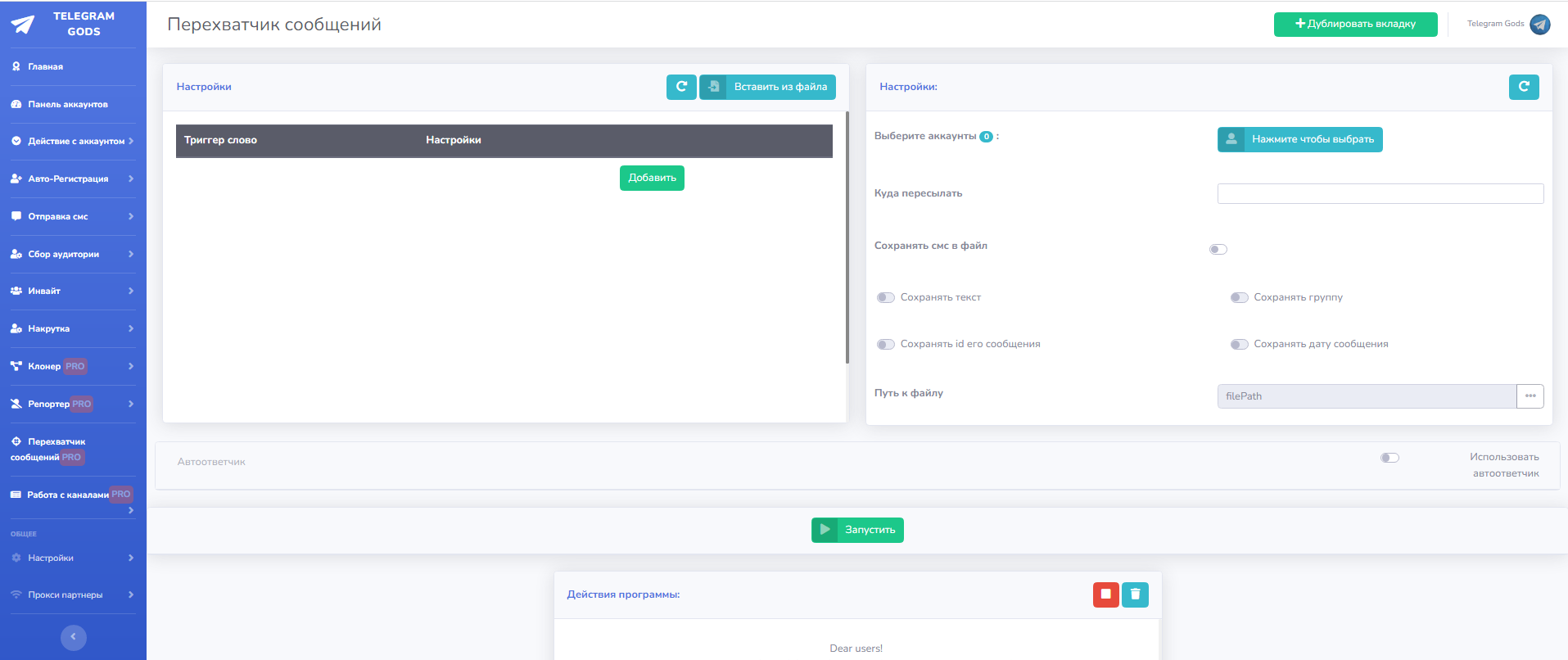Click the Авто-Регистрация user-plus icon
This screenshot has height=660, width=1568.
(16, 179)
